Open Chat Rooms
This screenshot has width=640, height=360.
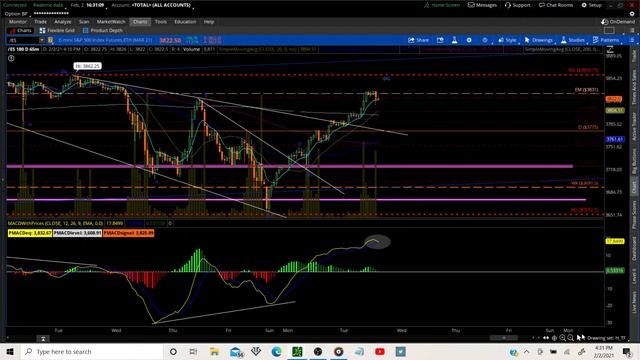pyautogui.click(x=555, y=5)
